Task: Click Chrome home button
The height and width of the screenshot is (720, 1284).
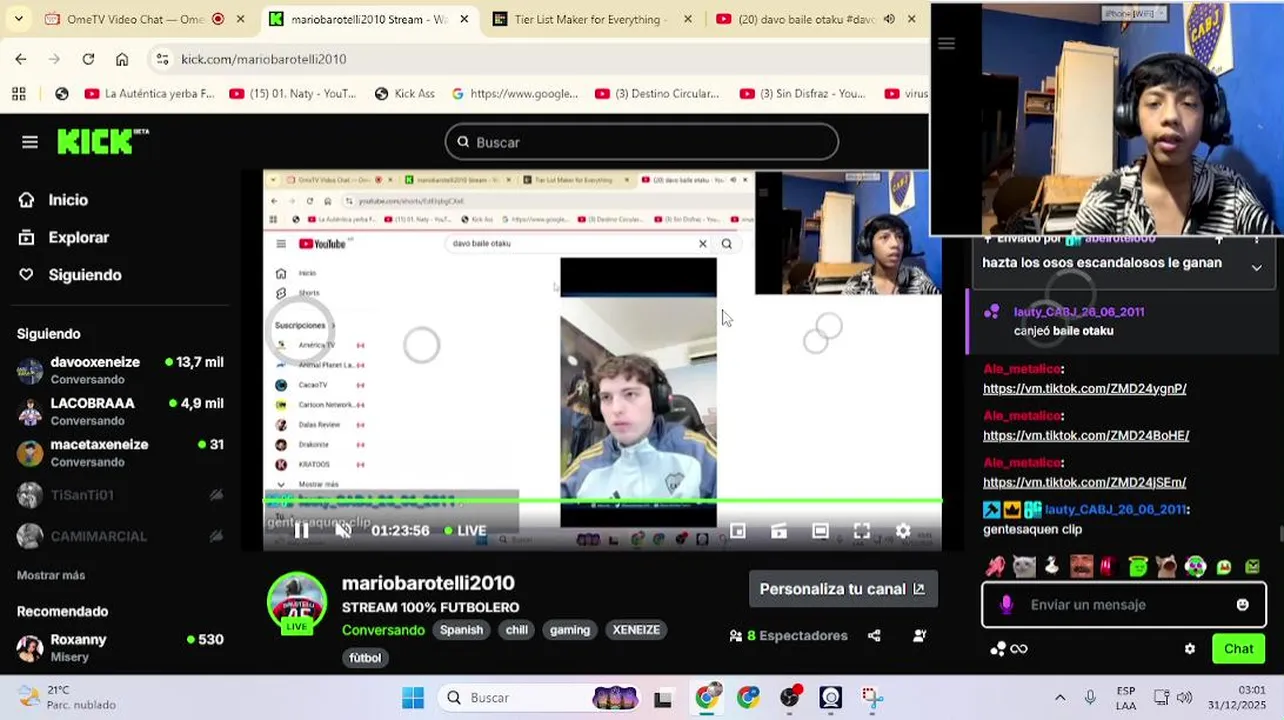Action: point(122,59)
